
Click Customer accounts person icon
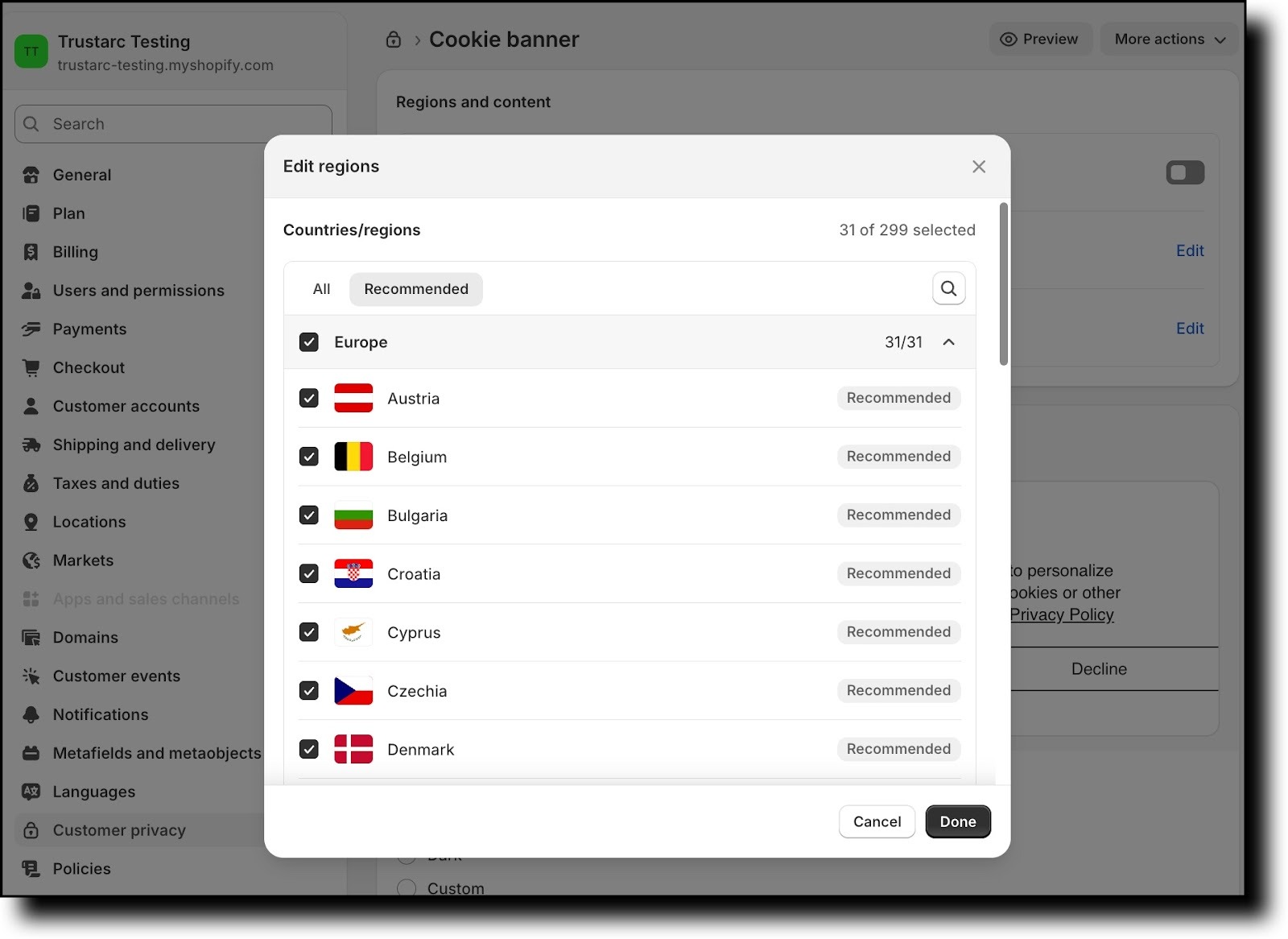point(31,406)
